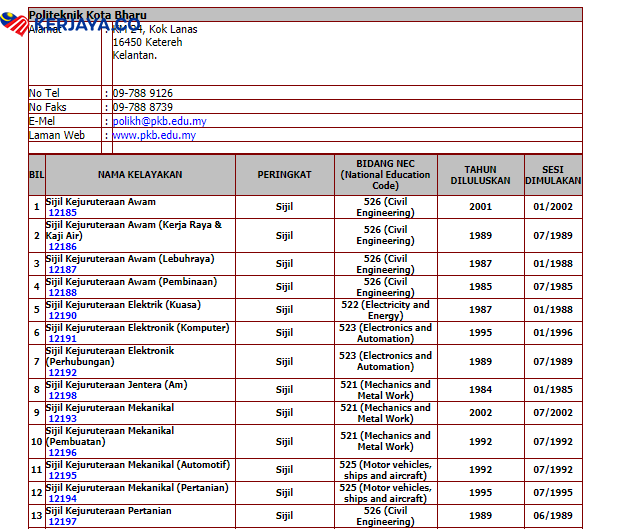Click the PERINGKAT column header
Screen dimensions: 634x529
[285, 175]
